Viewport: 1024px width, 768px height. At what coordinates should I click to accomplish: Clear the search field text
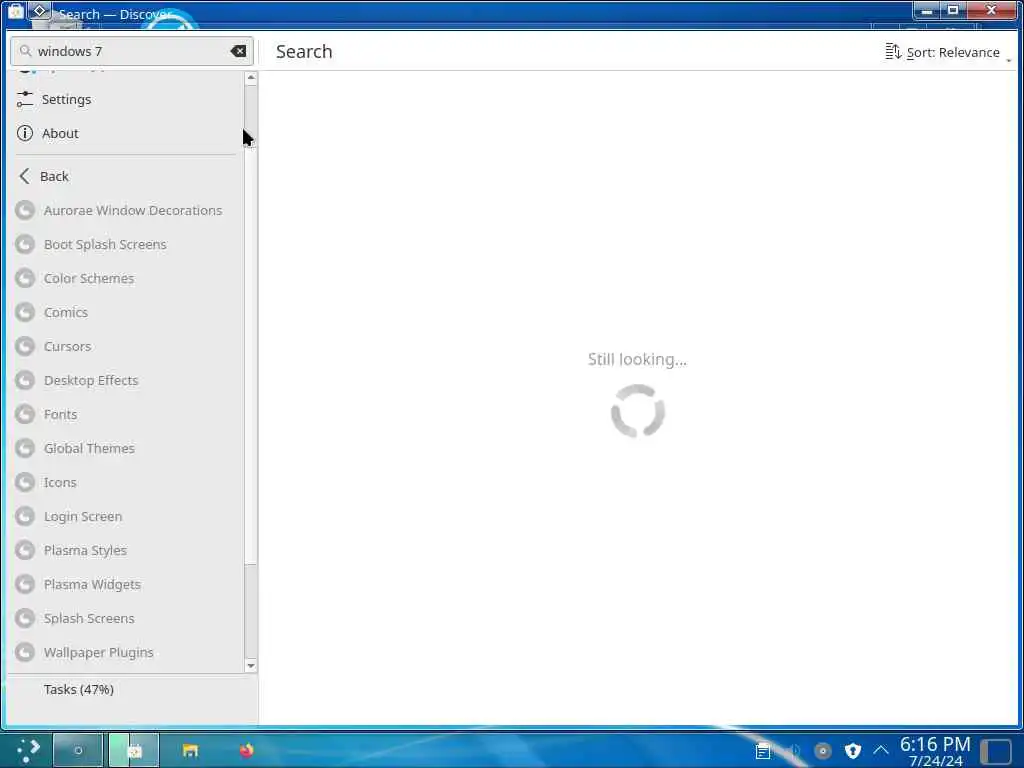(x=238, y=51)
